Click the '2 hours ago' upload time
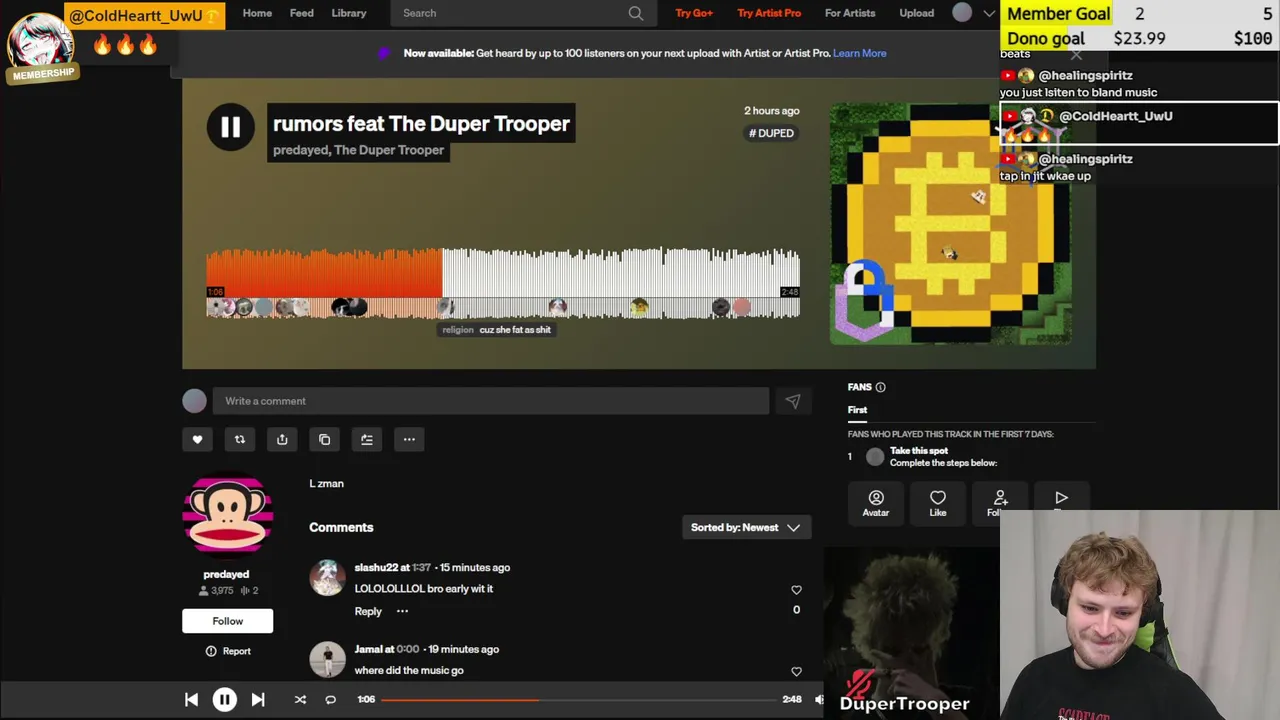Viewport: 1280px width, 720px height. (771, 111)
